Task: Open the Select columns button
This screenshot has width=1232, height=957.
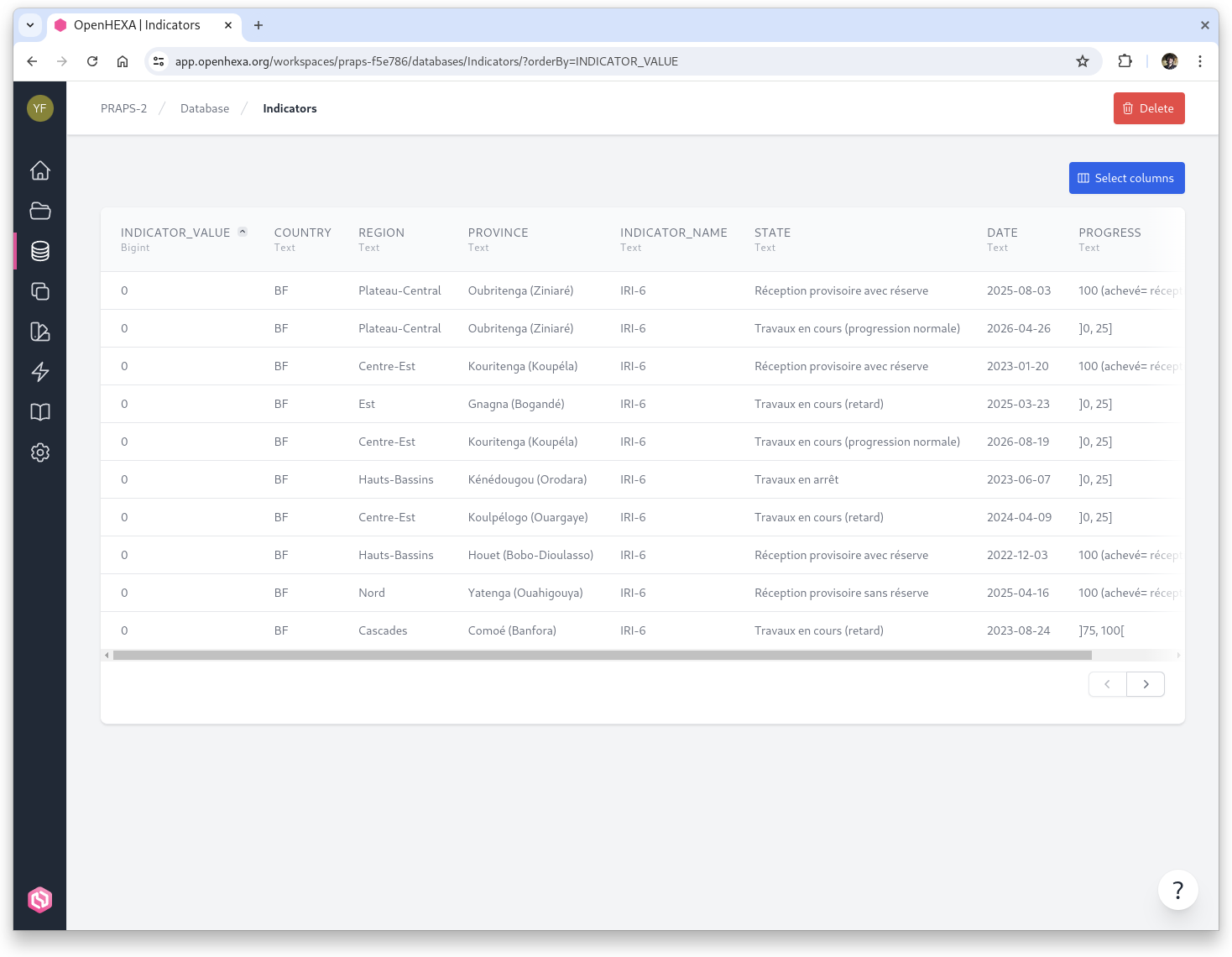Action: (1126, 178)
